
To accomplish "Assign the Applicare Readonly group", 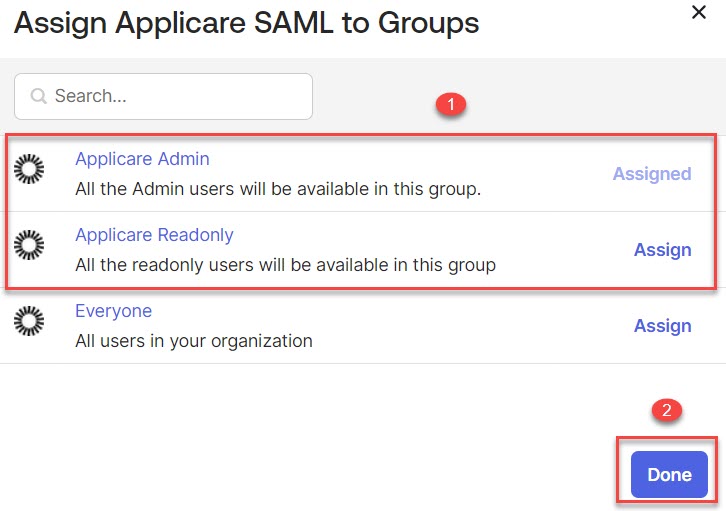I will [662, 250].
